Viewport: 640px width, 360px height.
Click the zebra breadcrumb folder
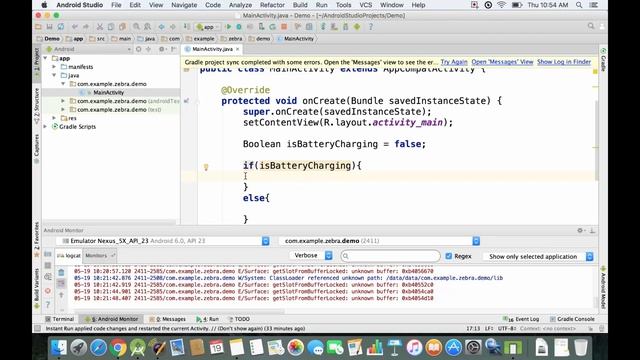231,39
